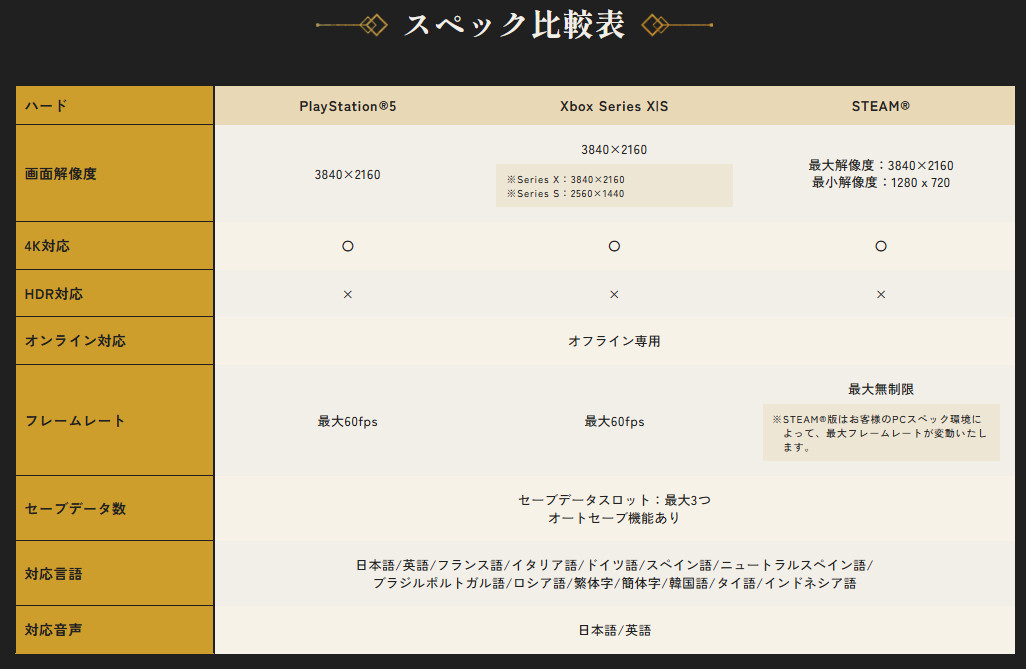Click the 対応言語 row header
The image size is (1026, 669).
pos(54,574)
